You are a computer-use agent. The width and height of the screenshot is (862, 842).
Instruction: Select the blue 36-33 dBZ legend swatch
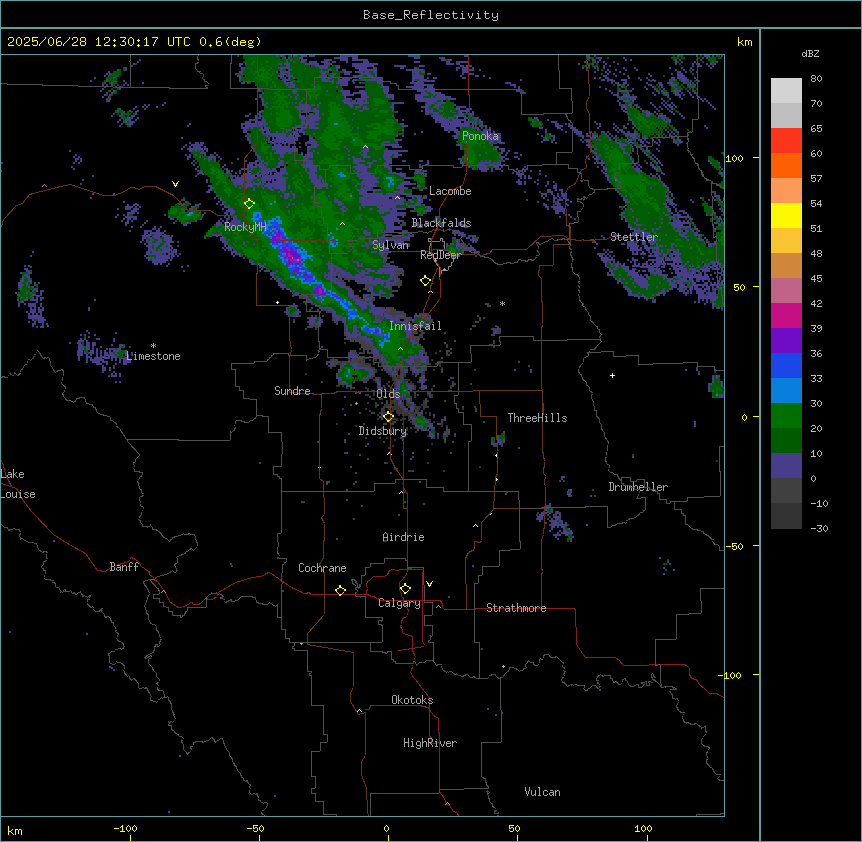coord(786,366)
